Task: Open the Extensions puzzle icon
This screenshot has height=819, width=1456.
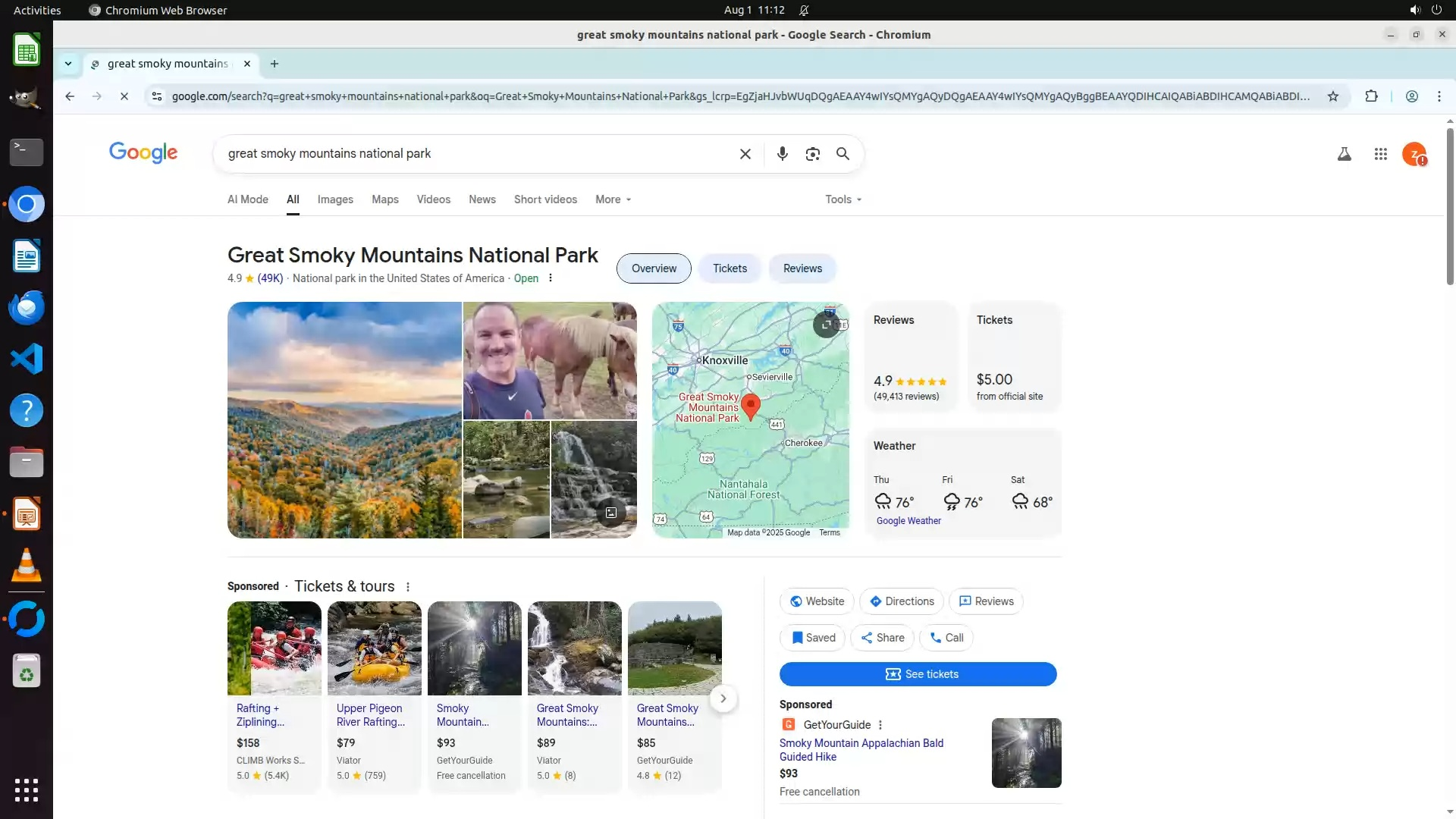Action: [x=1371, y=96]
